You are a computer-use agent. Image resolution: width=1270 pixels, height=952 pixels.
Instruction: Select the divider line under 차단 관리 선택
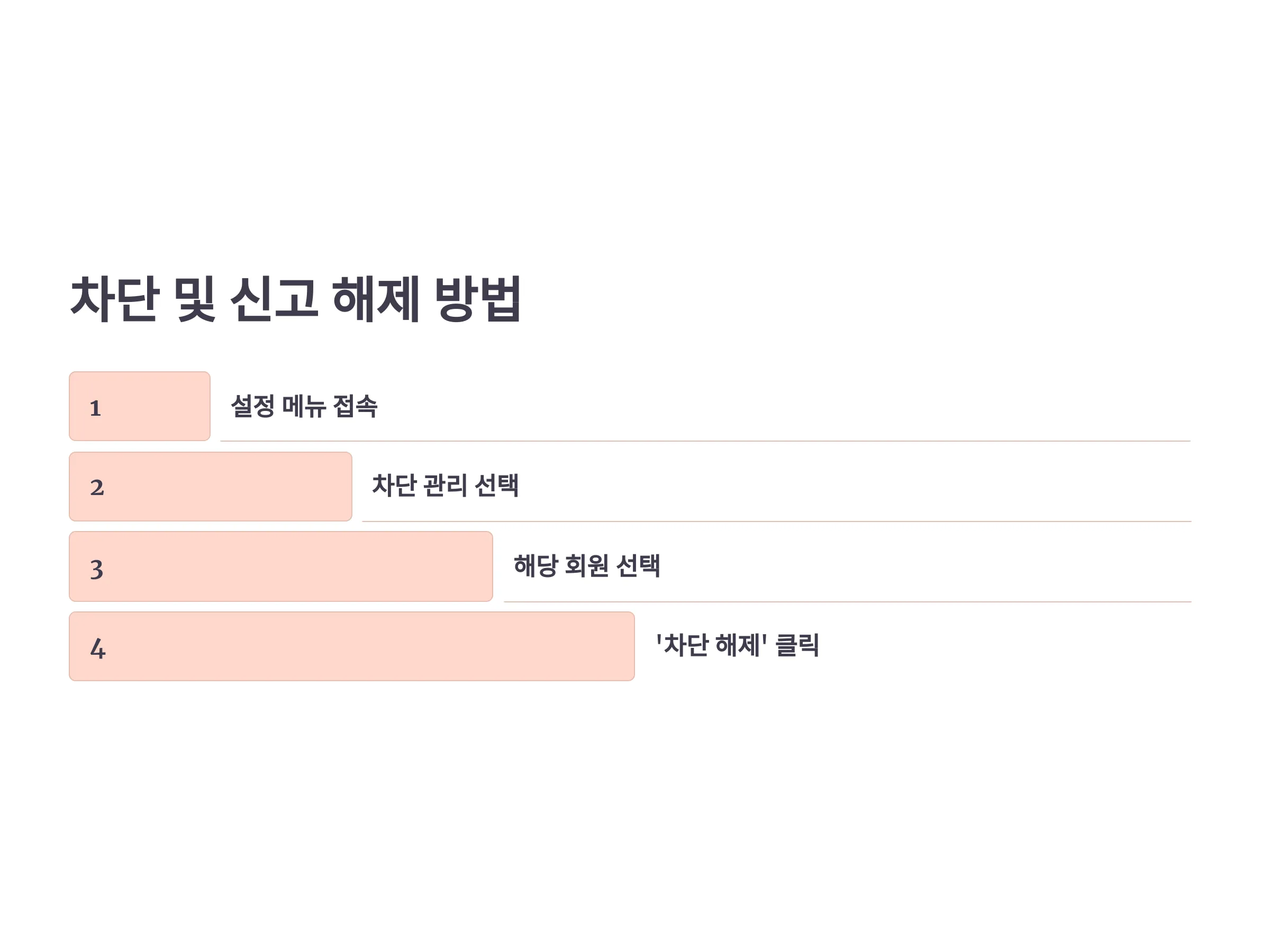777,521
